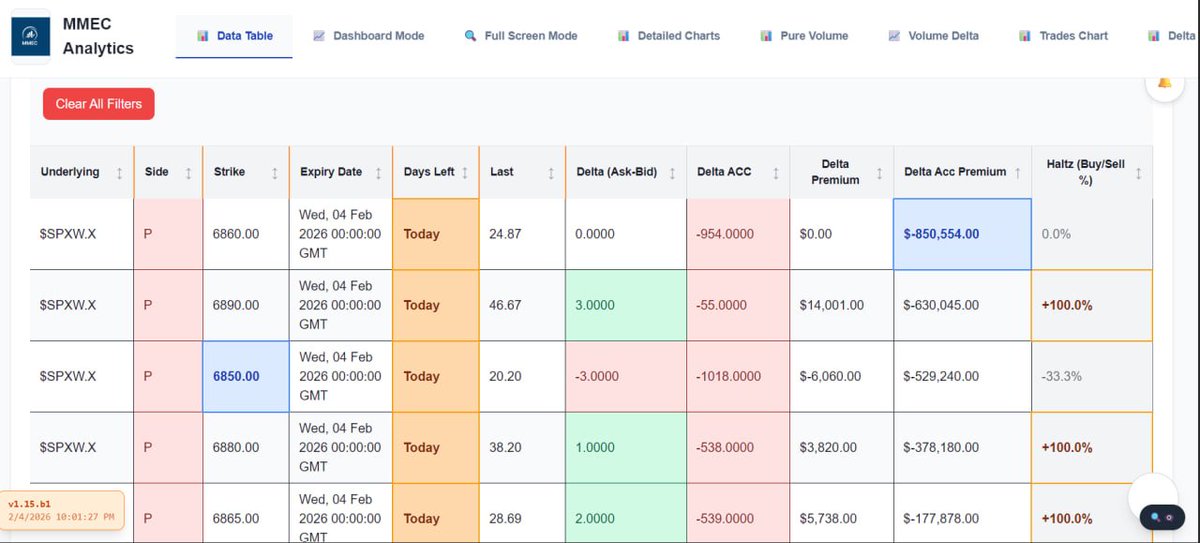
Task: Click the magnifier icon on Full Screen Mode
Action: (x=471, y=36)
